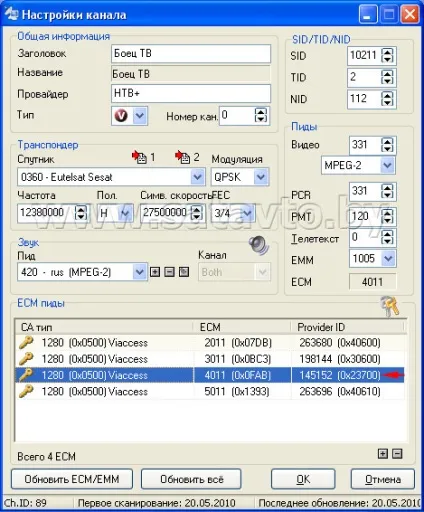
Task: Click the Заголовок text field
Action: (191, 54)
